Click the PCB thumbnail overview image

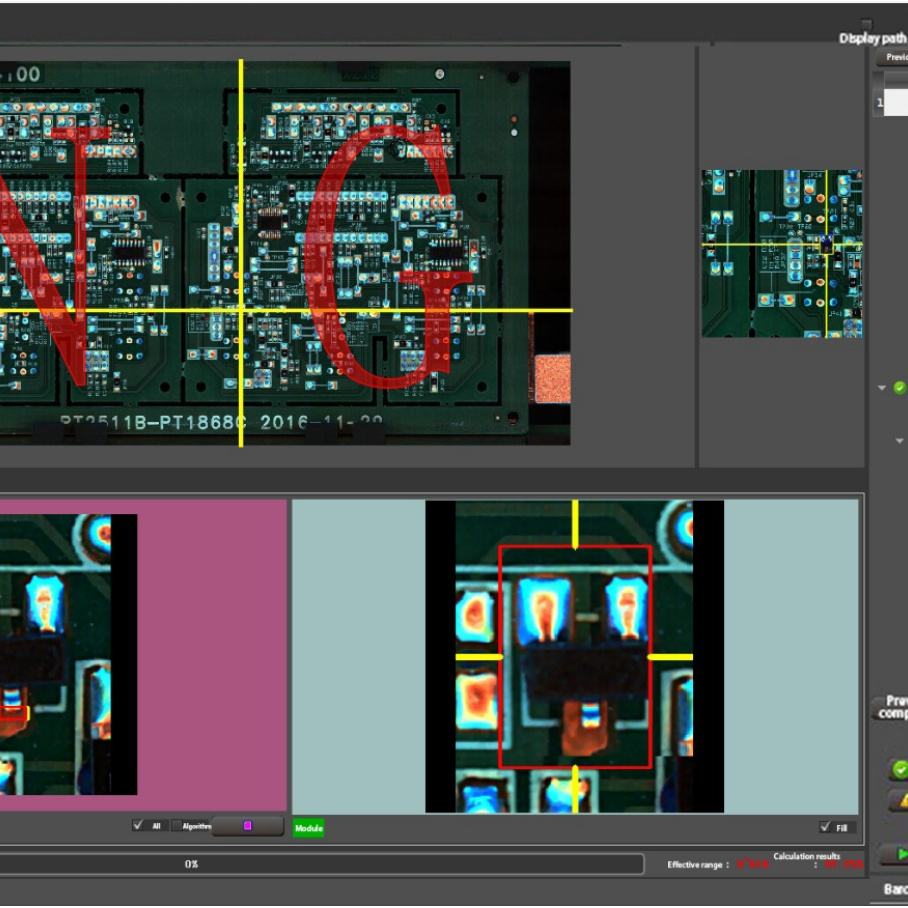[781, 253]
